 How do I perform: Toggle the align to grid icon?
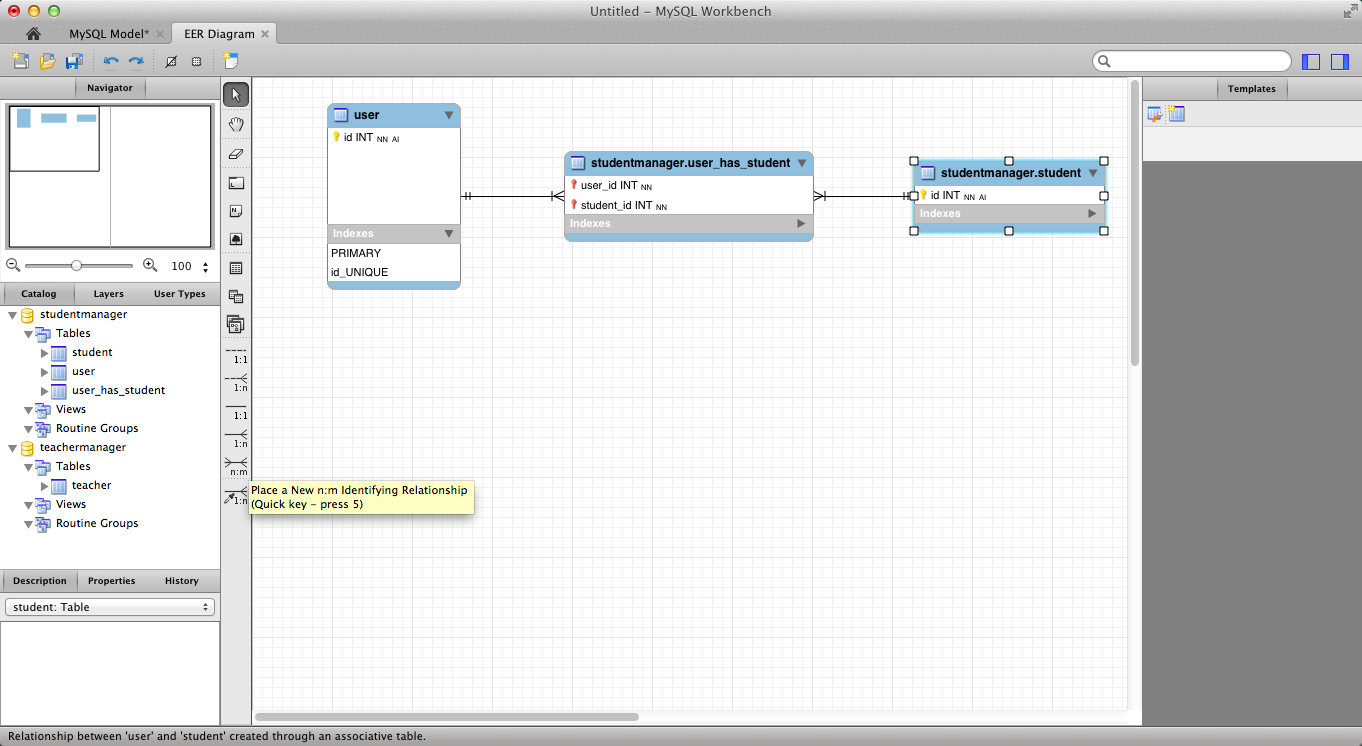[196, 61]
